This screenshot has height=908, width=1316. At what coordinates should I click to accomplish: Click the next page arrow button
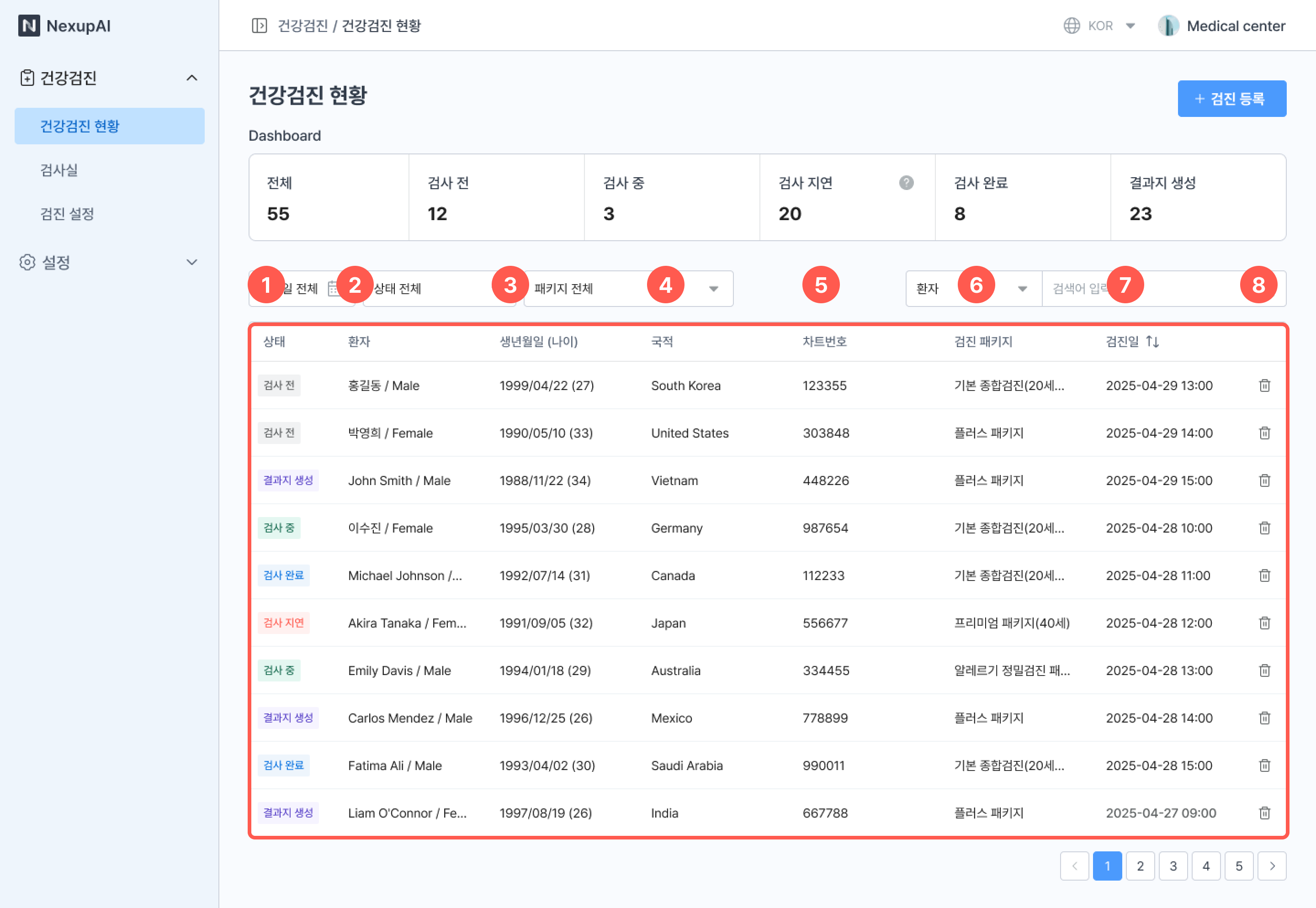pos(1272,866)
